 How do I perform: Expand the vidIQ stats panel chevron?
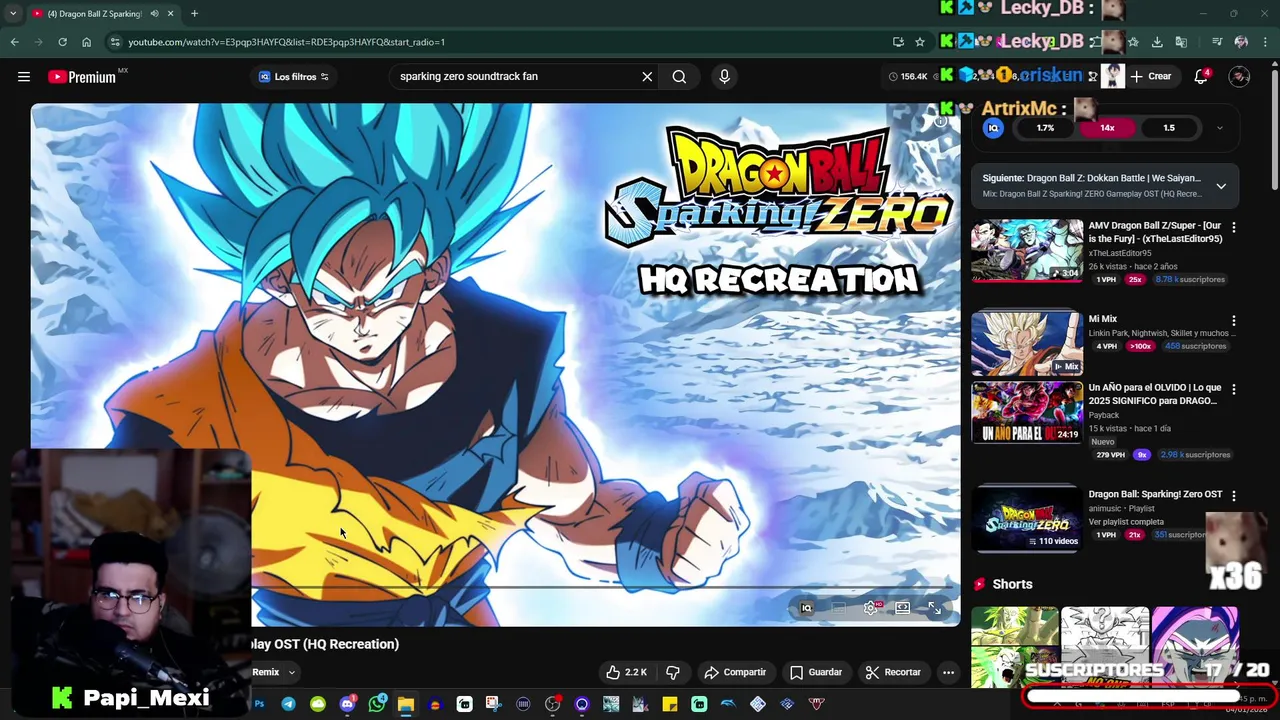pyautogui.click(x=1219, y=128)
